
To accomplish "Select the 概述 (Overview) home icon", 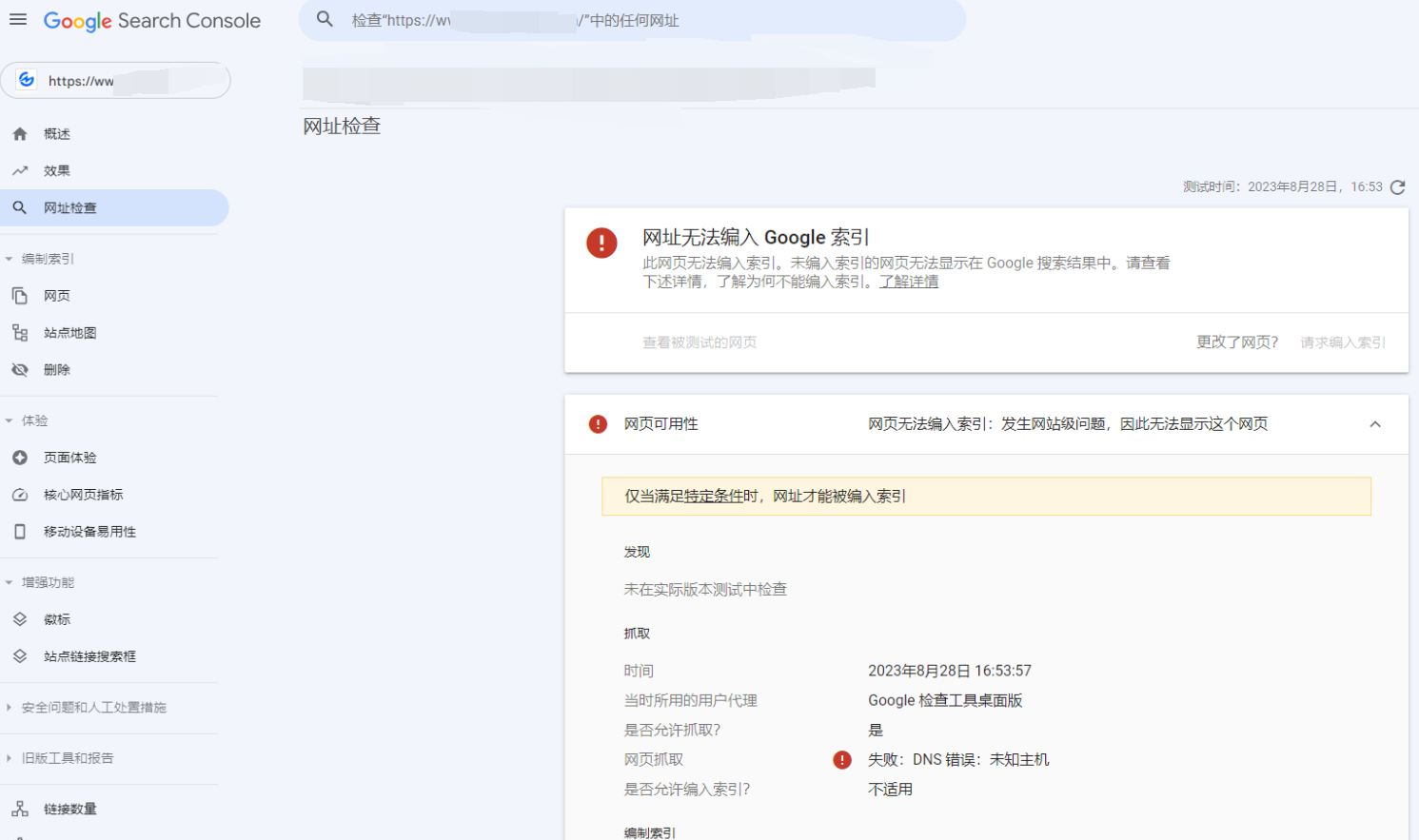I will (x=20, y=133).
